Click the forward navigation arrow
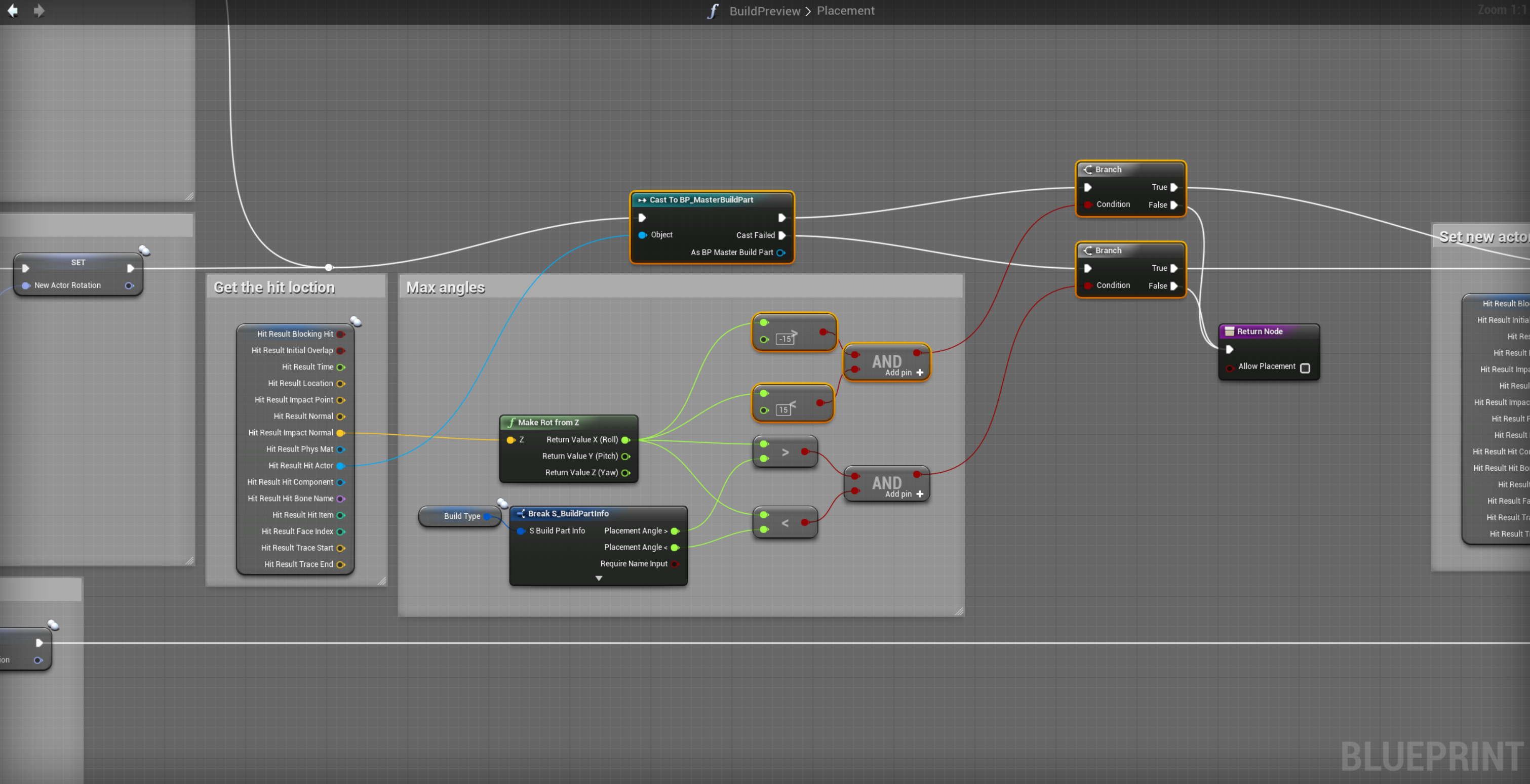 (x=39, y=11)
